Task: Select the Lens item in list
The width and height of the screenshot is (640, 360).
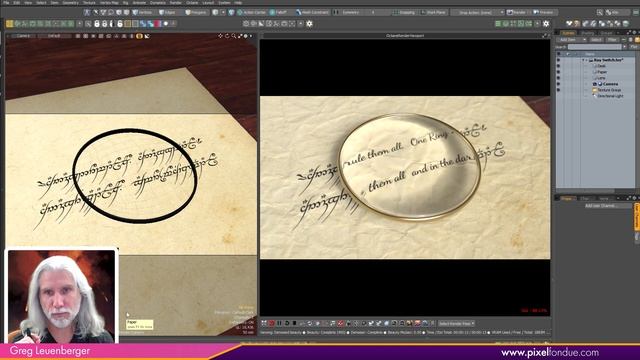Action: point(602,78)
